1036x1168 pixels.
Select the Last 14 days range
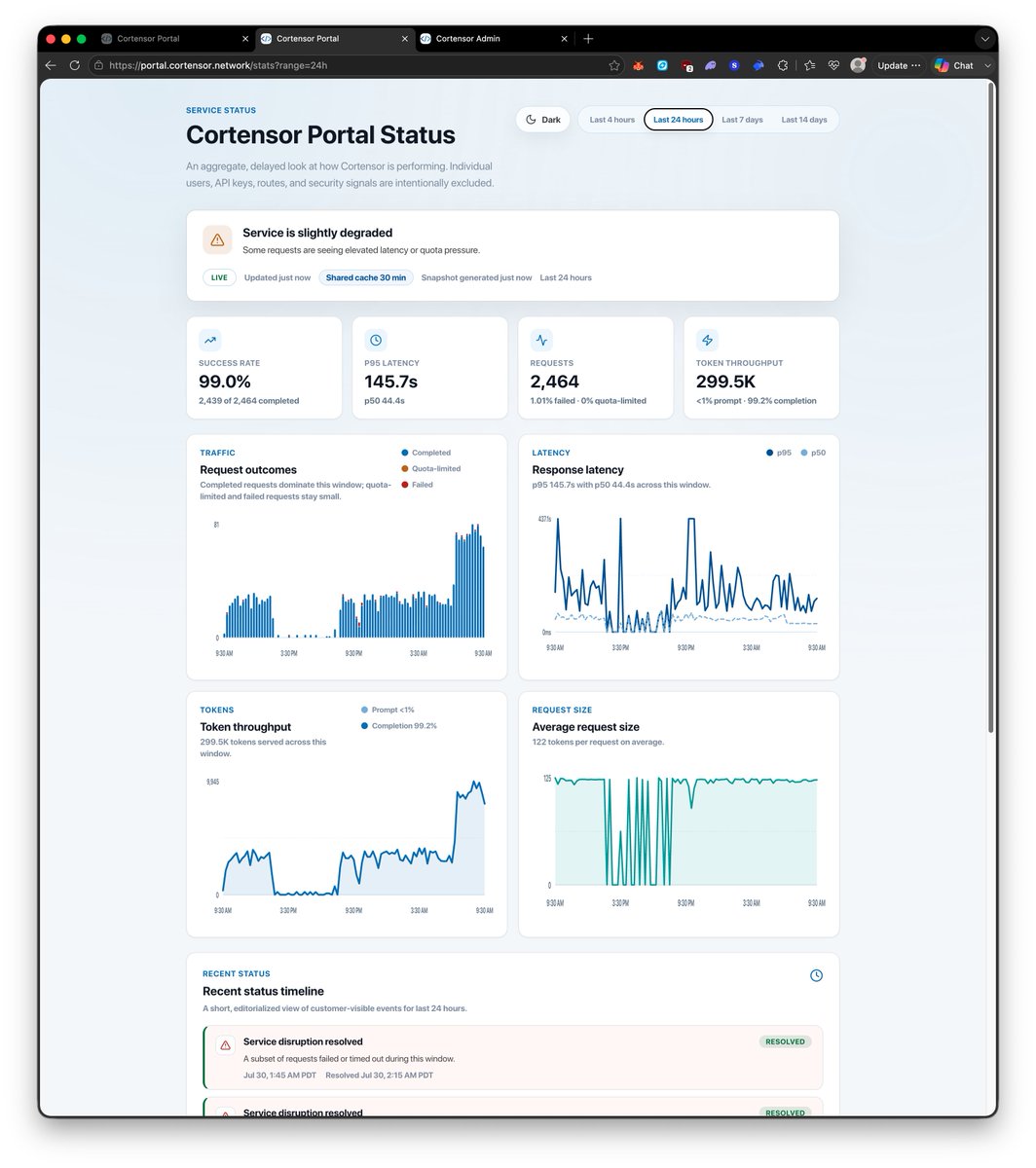(x=804, y=120)
